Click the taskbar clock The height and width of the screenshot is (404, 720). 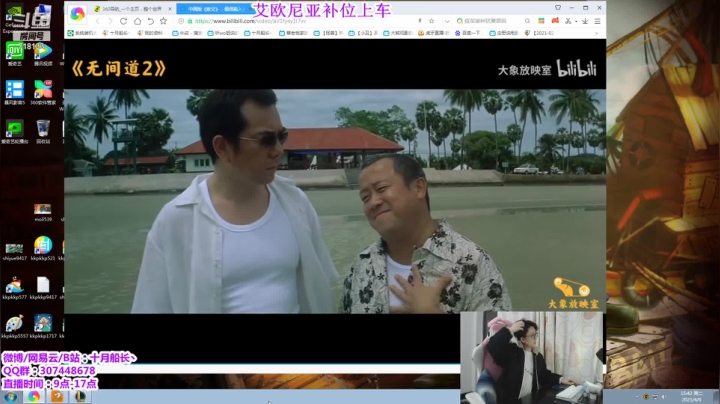pos(691,397)
